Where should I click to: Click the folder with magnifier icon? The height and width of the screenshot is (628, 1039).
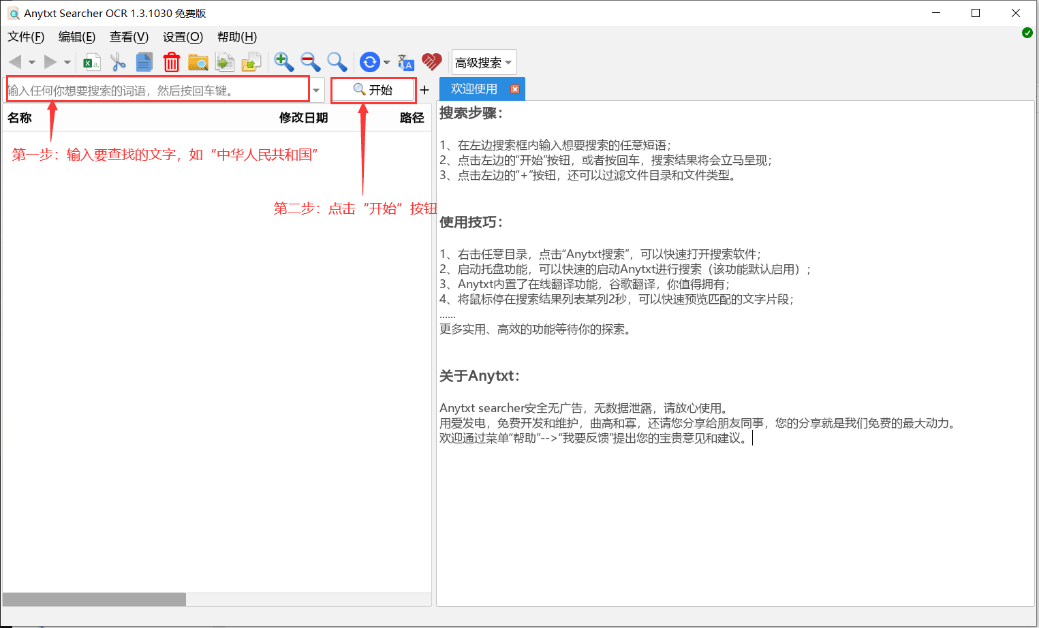[198, 62]
